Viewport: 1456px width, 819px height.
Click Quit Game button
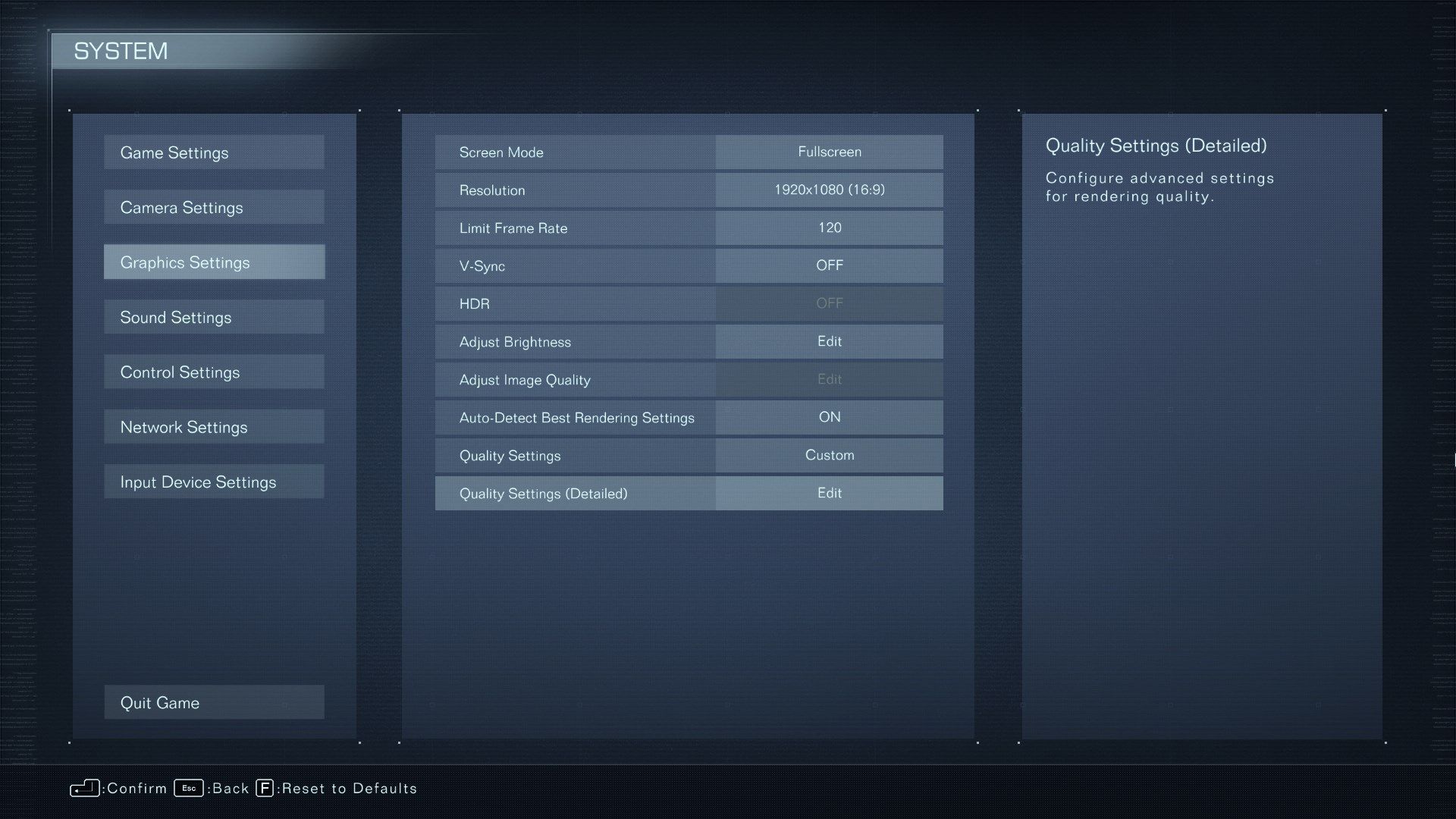[x=214, y=702]
